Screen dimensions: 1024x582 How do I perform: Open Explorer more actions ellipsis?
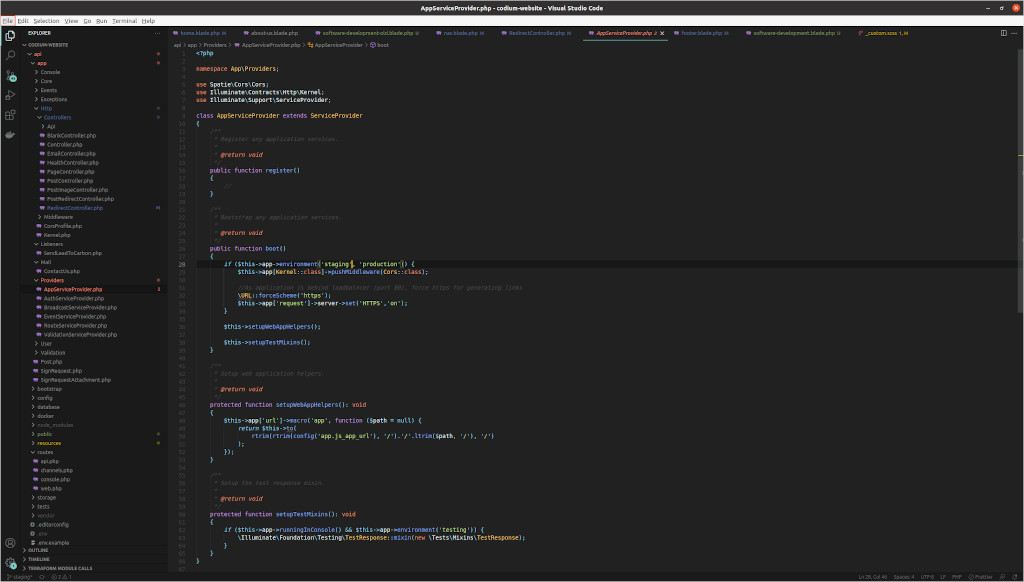157,33
